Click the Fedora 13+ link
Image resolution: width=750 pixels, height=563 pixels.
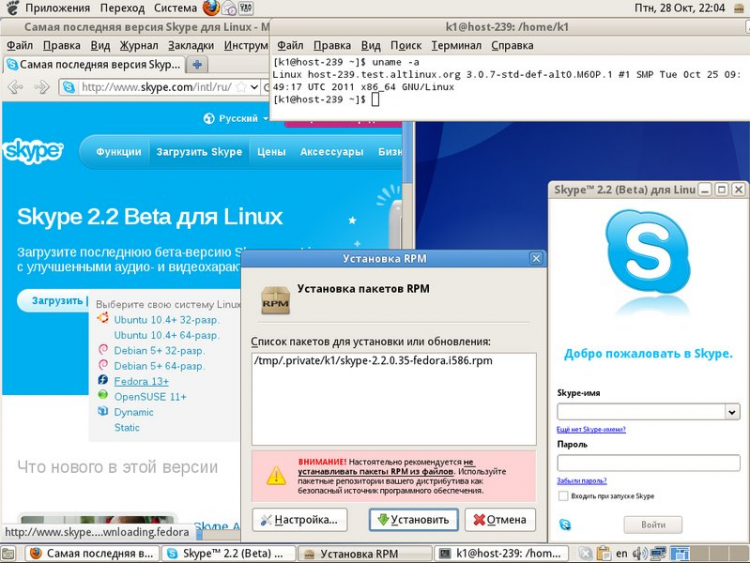point(141,381)
